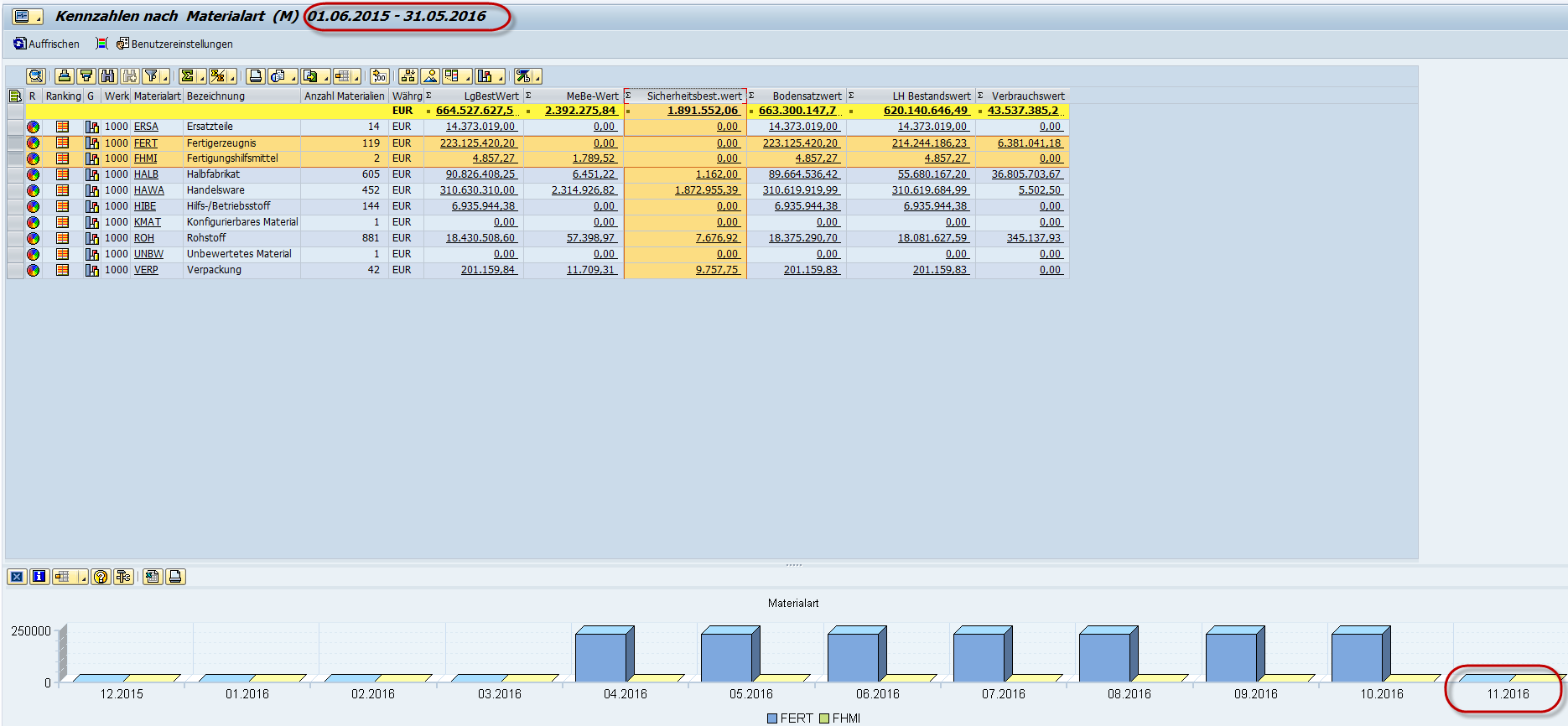Screen dimensions: 1568x726
Task: Open chart help question mark icon
Action: click(101, 577)
